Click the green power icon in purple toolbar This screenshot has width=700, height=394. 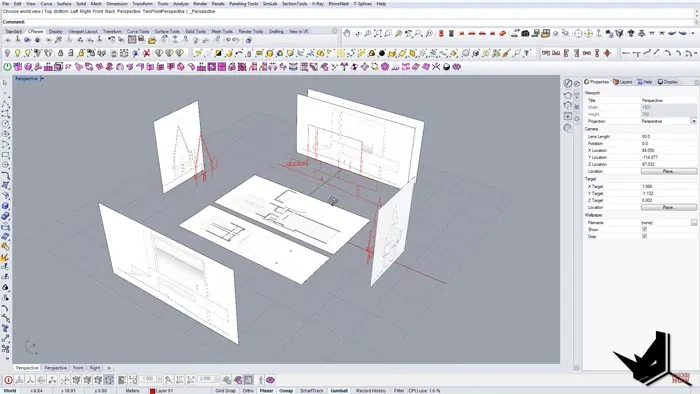[7, 67]
